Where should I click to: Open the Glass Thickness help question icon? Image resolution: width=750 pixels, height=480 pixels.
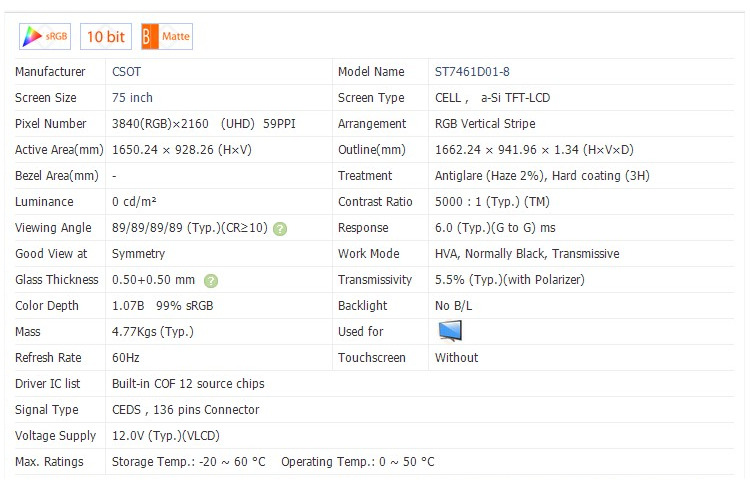211,281
